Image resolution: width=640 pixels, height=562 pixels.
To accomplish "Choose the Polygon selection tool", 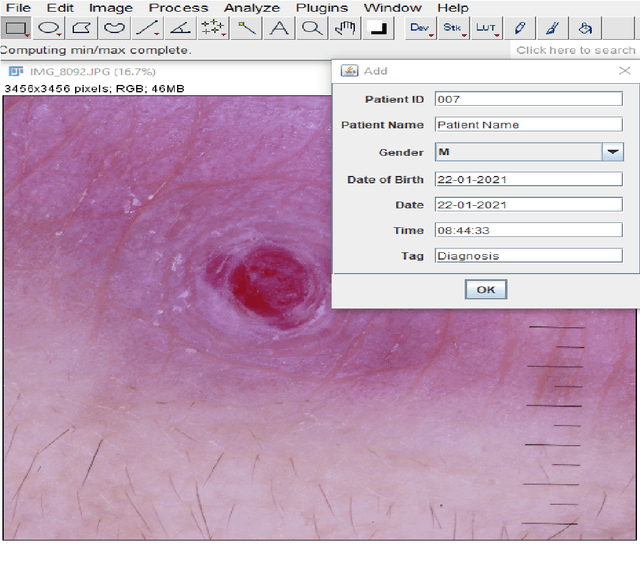I will (x=82, y=28).
